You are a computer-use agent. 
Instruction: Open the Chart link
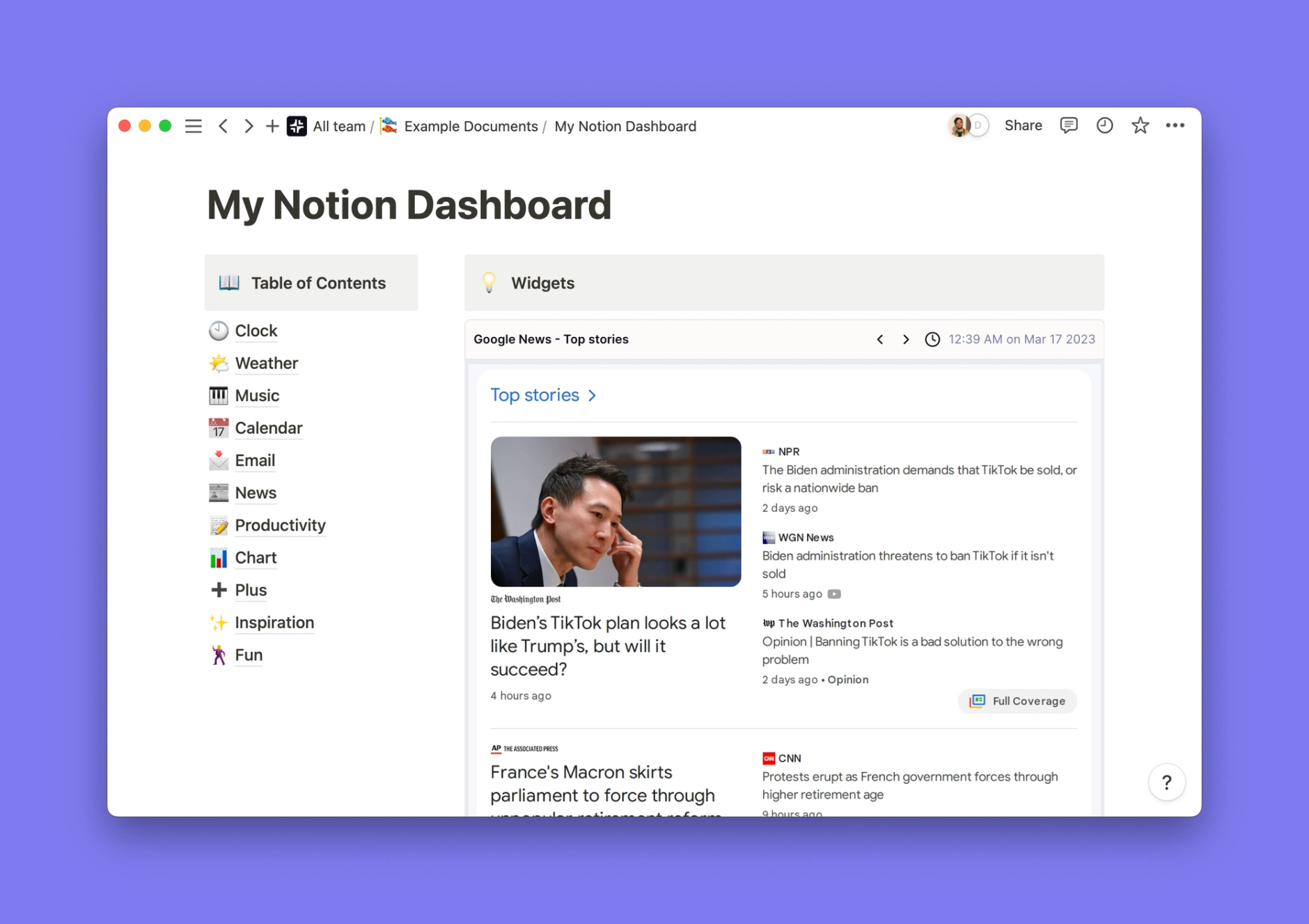(256, 558)
